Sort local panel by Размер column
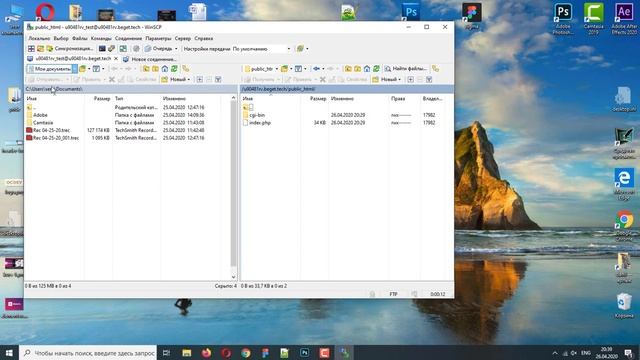This screenshot has width=640, height=360. (102, 99)
